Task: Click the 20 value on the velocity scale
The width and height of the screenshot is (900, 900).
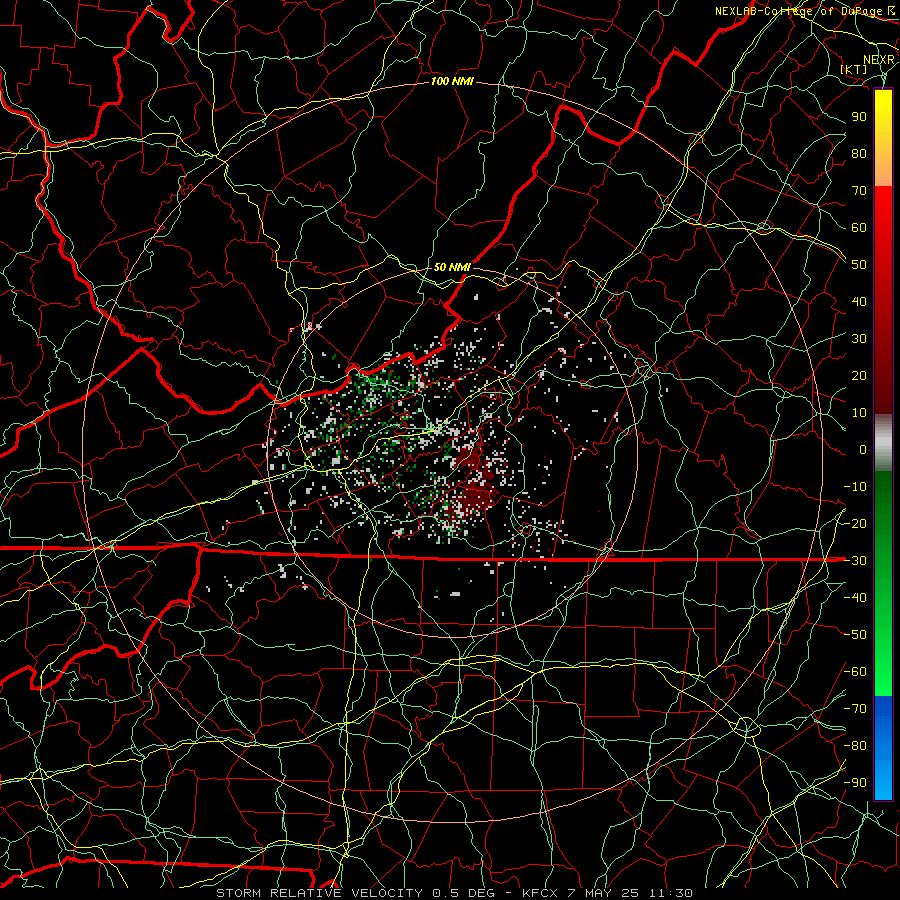Action: pyautogui.click(x=859, y=376)
